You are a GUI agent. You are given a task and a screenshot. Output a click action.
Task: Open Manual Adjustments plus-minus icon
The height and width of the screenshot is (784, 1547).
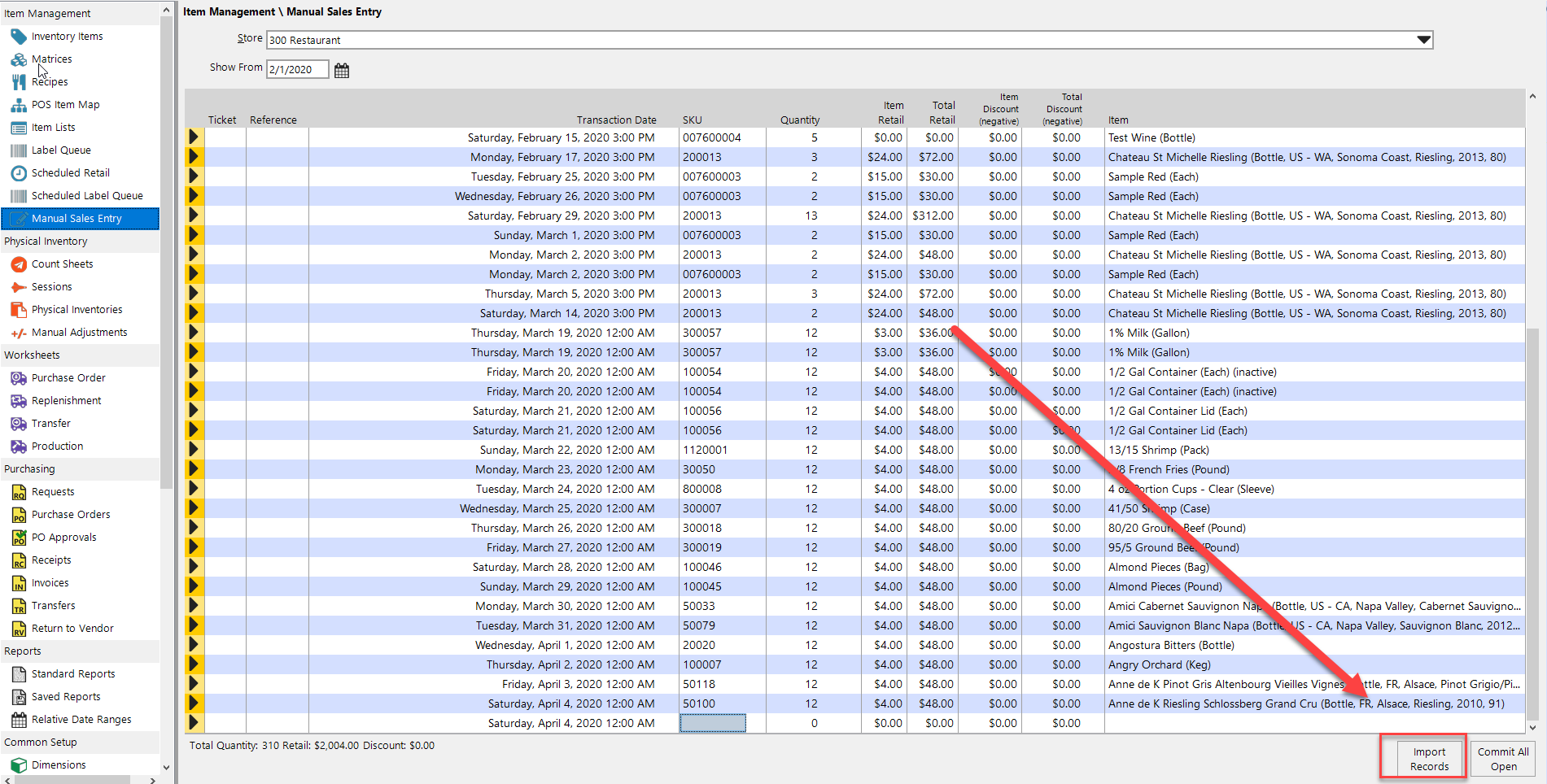(x=19, y=333)
